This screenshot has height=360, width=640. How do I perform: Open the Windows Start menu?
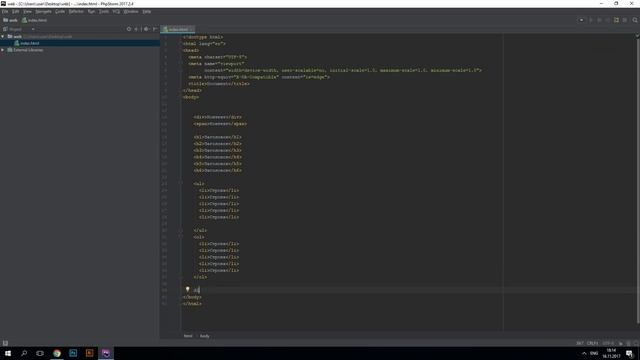[8, 353]
